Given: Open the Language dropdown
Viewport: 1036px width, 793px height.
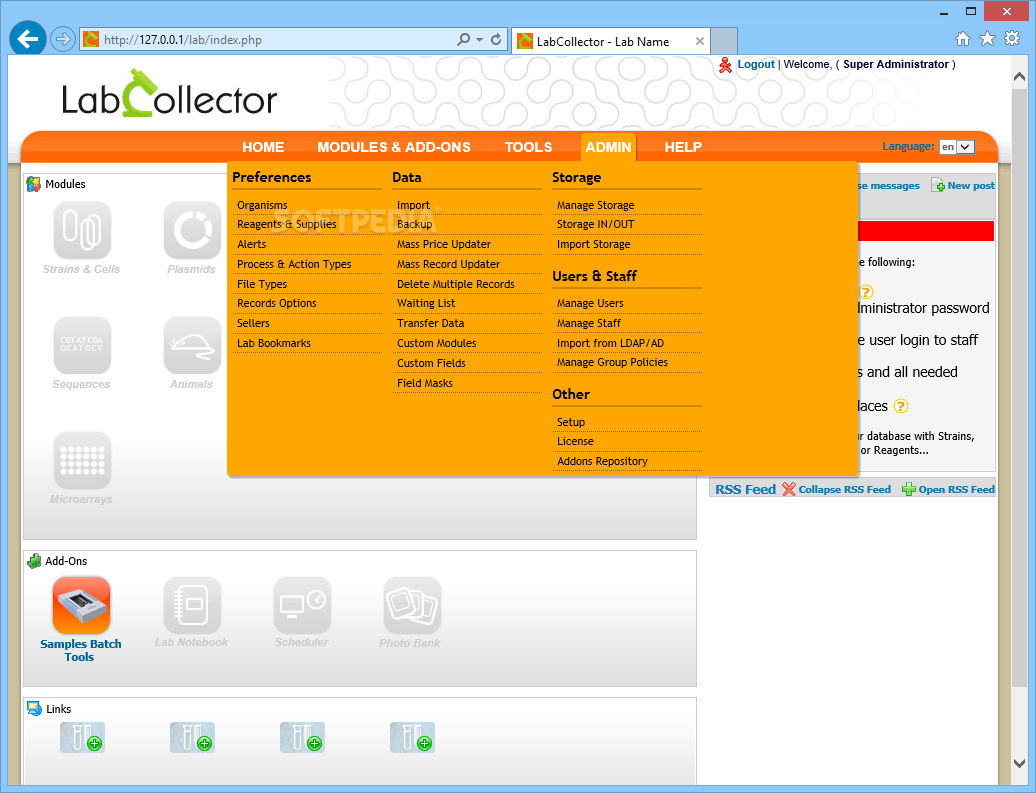Looking at the screenshot, I should click(x=957, y=147).
